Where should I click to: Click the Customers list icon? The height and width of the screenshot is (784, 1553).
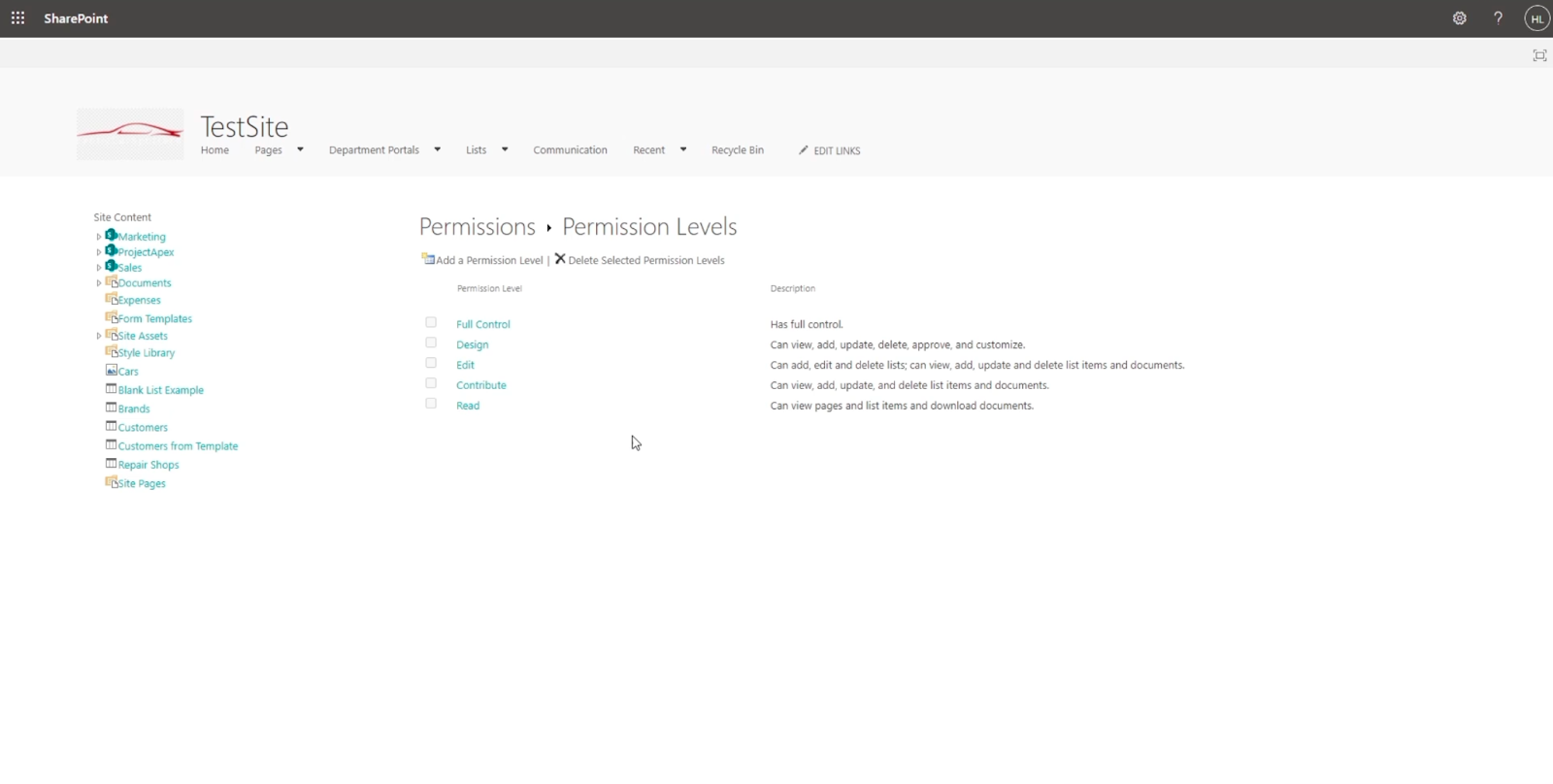click(111, 426)
